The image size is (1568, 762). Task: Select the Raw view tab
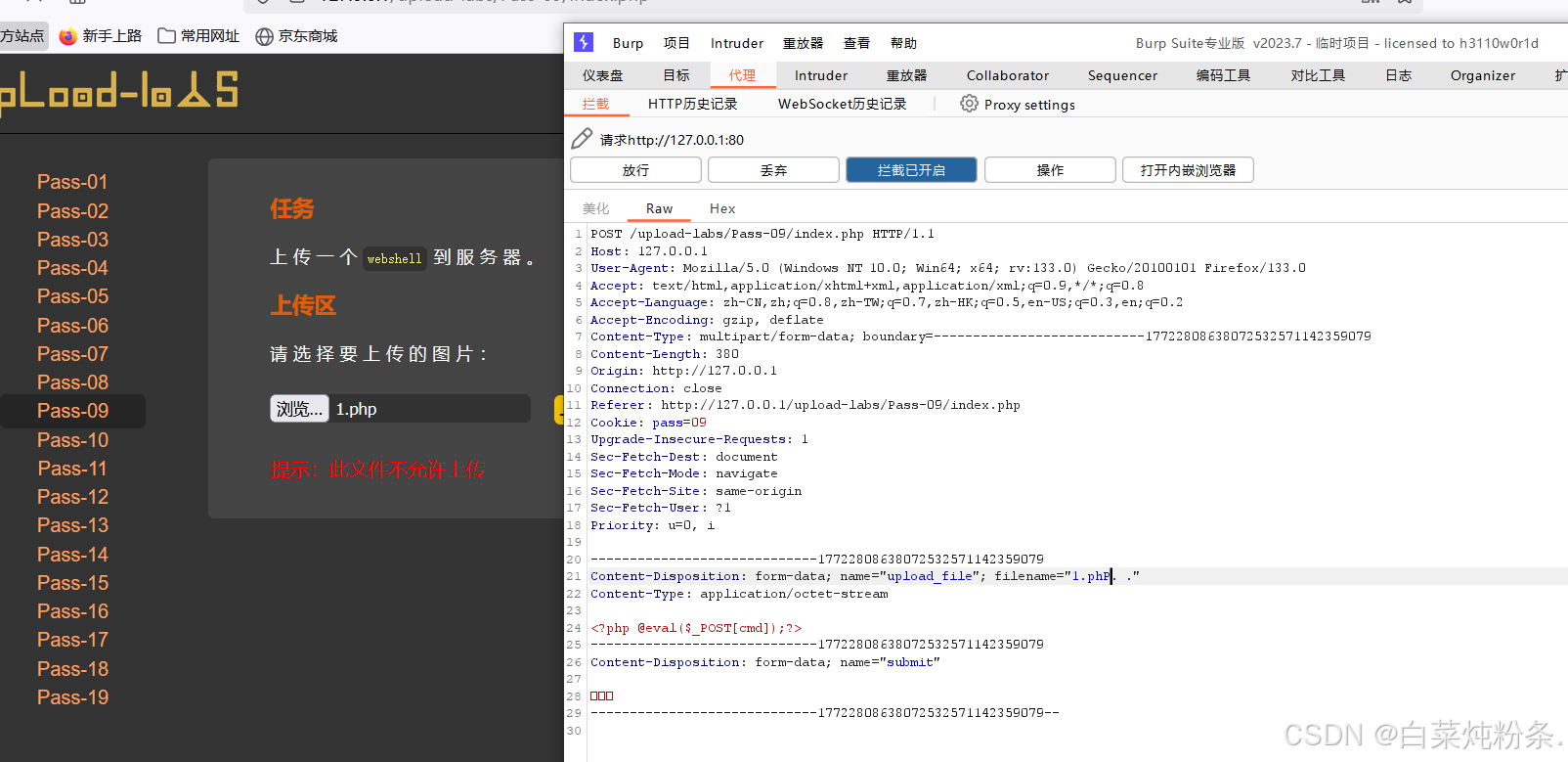(x=659, y=208)
